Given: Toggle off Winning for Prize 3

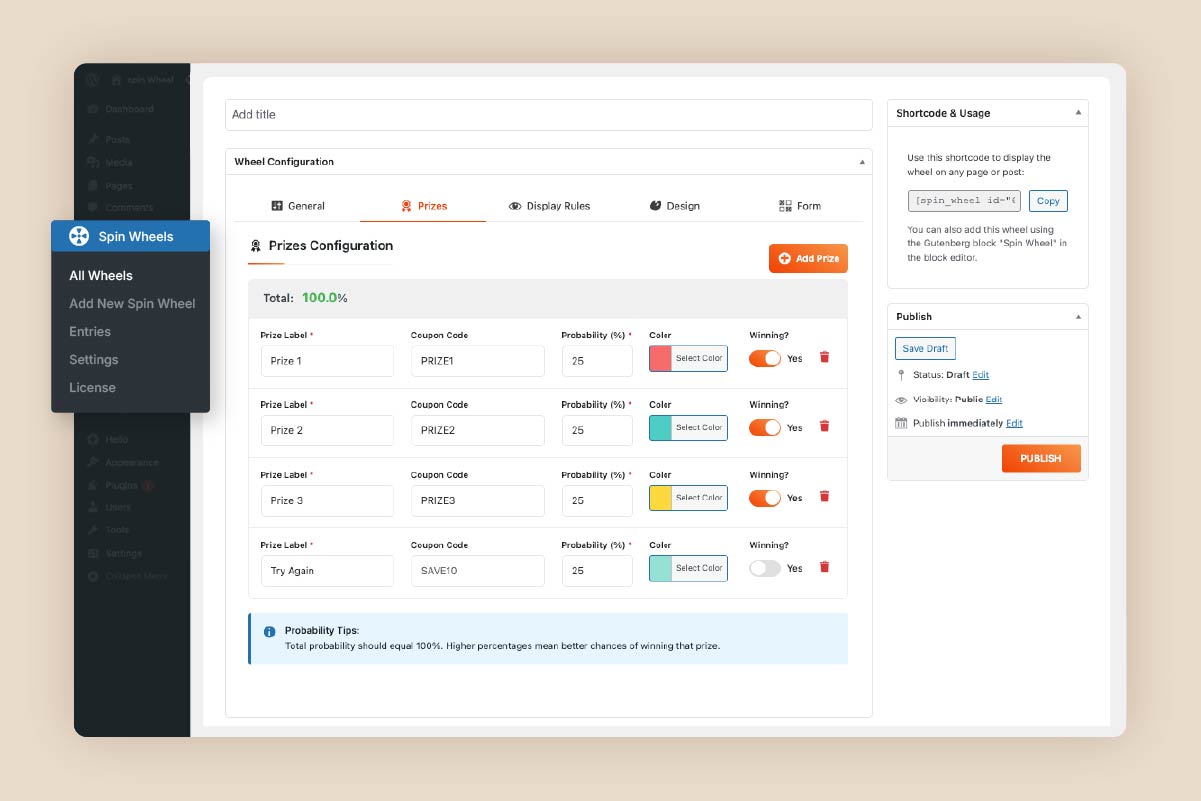Looking at the screenshot, I should 765,498.
